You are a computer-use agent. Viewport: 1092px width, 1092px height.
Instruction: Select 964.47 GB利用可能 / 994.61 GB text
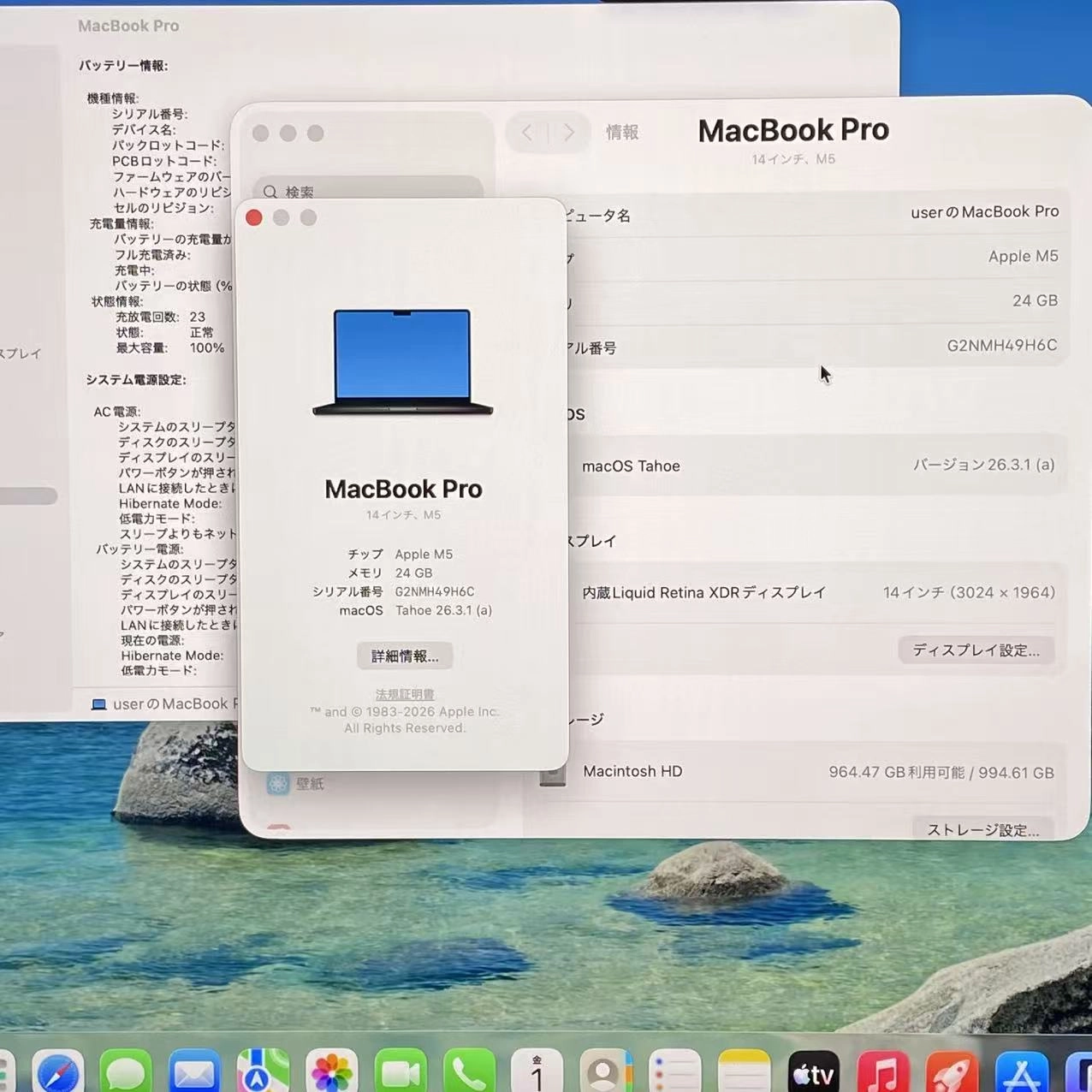pos(941,773)
